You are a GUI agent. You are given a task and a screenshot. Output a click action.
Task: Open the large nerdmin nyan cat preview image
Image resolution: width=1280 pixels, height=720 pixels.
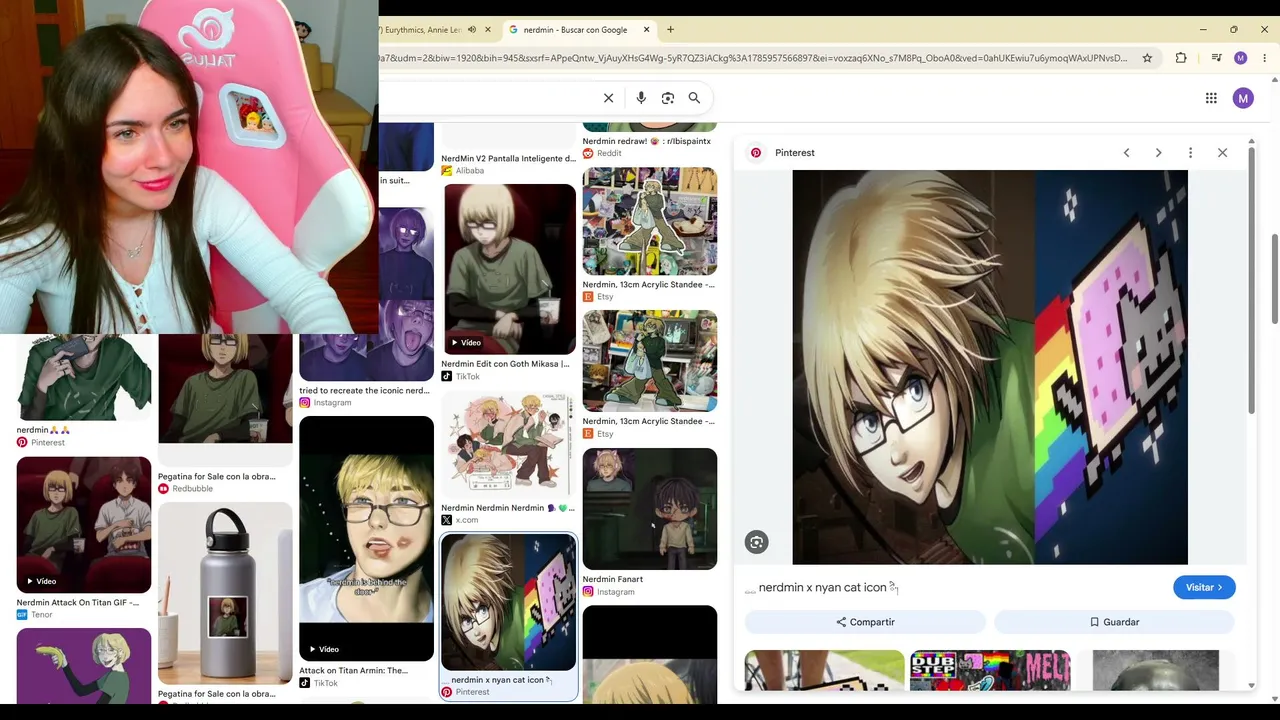click(x=990, y=367)
